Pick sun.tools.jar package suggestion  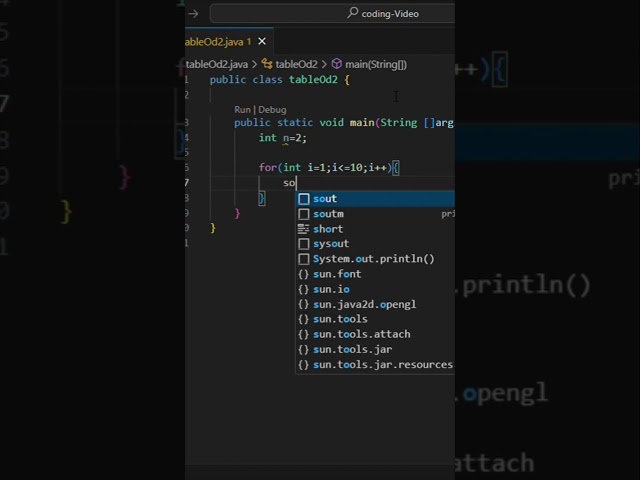click(x=375, y=349)
